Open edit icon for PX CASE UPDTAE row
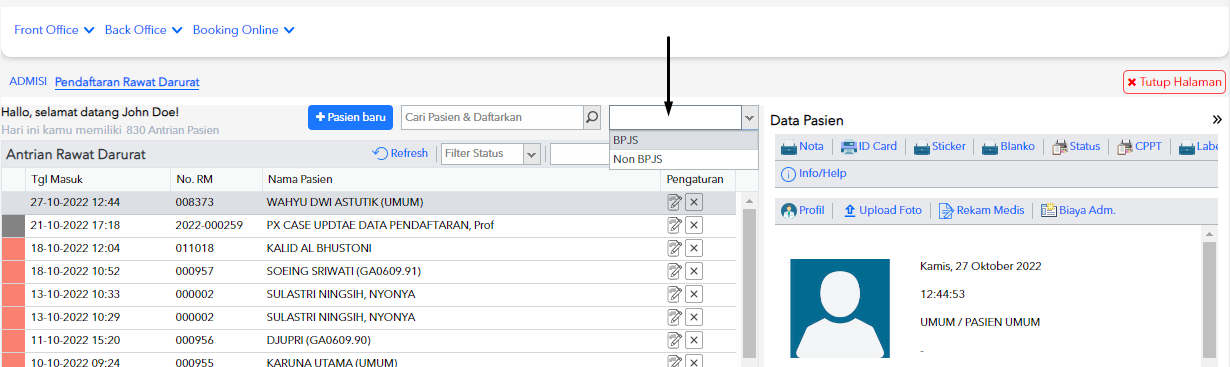 675,225
